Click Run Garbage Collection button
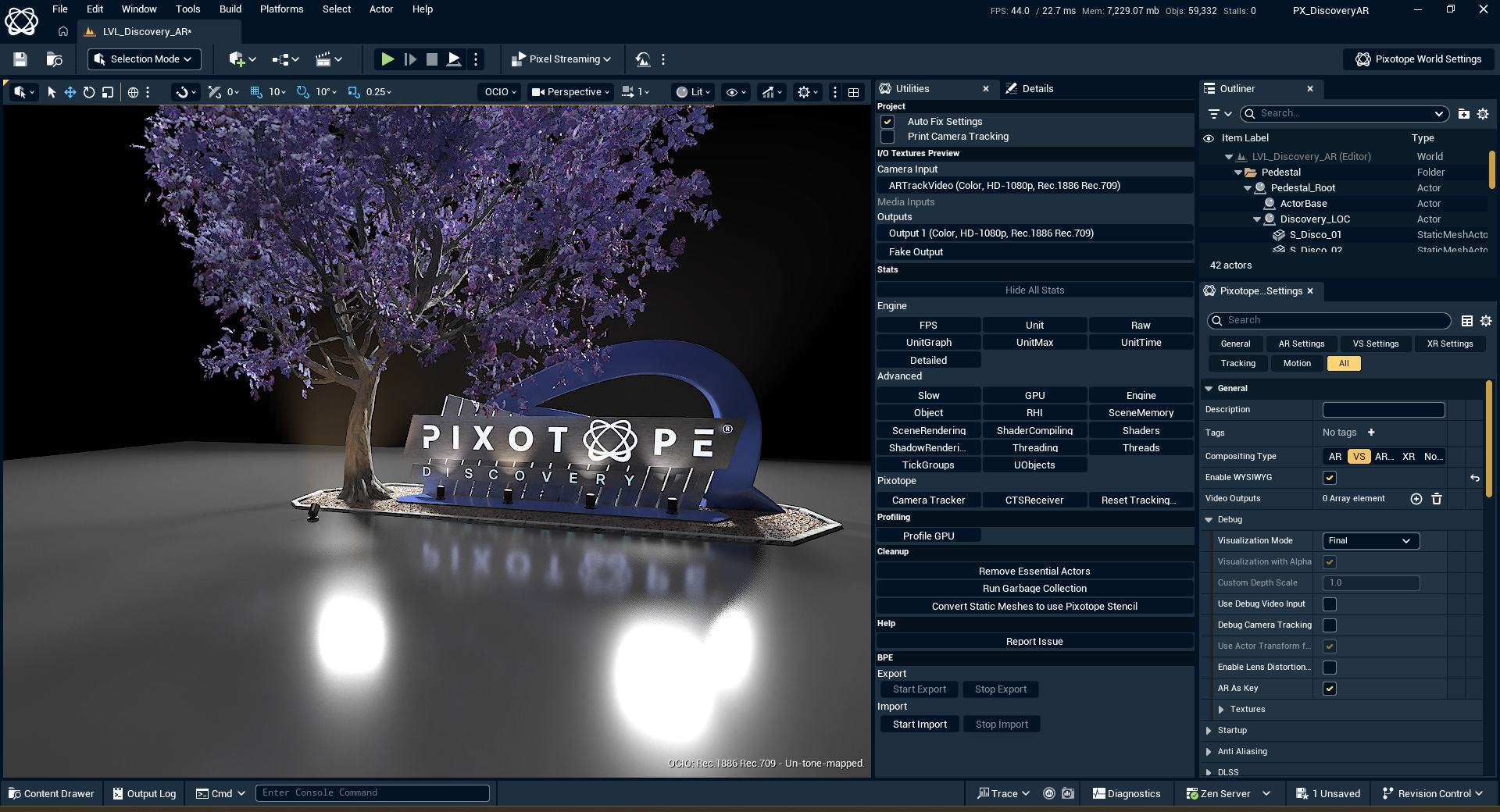This screenshot has height=812, width=1500. pyautogui.click(x=1034, y=589)
